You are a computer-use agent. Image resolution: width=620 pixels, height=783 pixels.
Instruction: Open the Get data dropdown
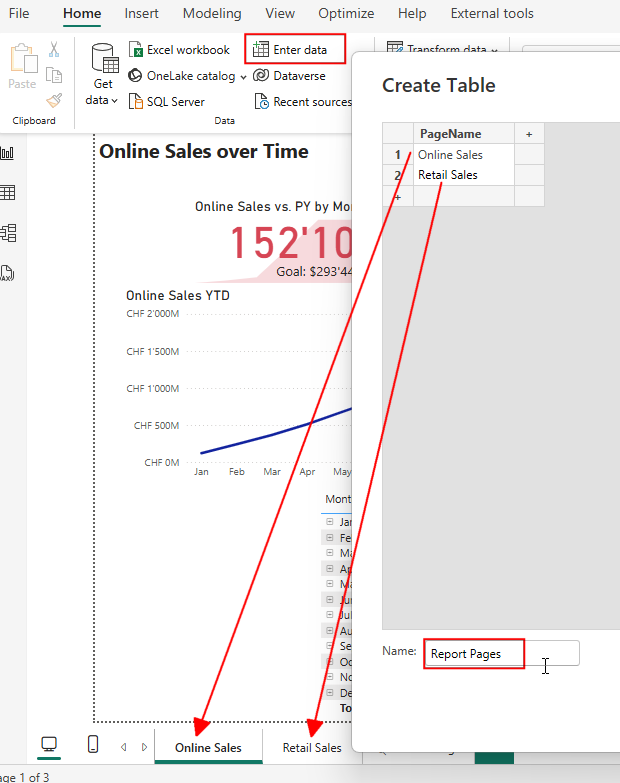pos(102,92)
